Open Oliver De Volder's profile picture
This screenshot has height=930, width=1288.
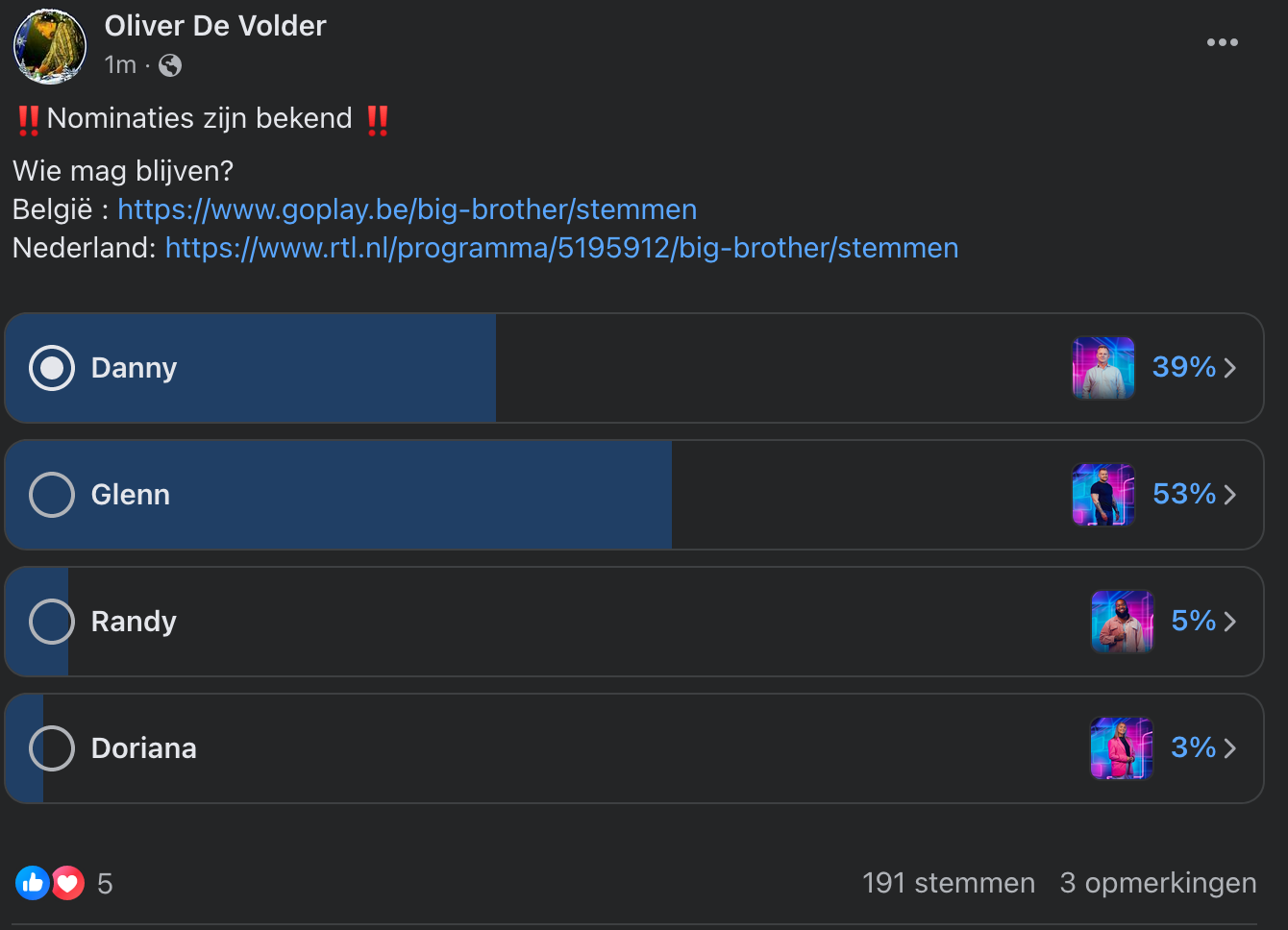[x=50, y=46]
